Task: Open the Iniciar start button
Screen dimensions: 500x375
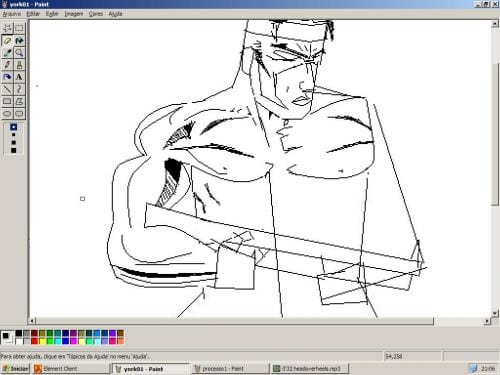Action: pyautogui.click(x=15, y=369)
